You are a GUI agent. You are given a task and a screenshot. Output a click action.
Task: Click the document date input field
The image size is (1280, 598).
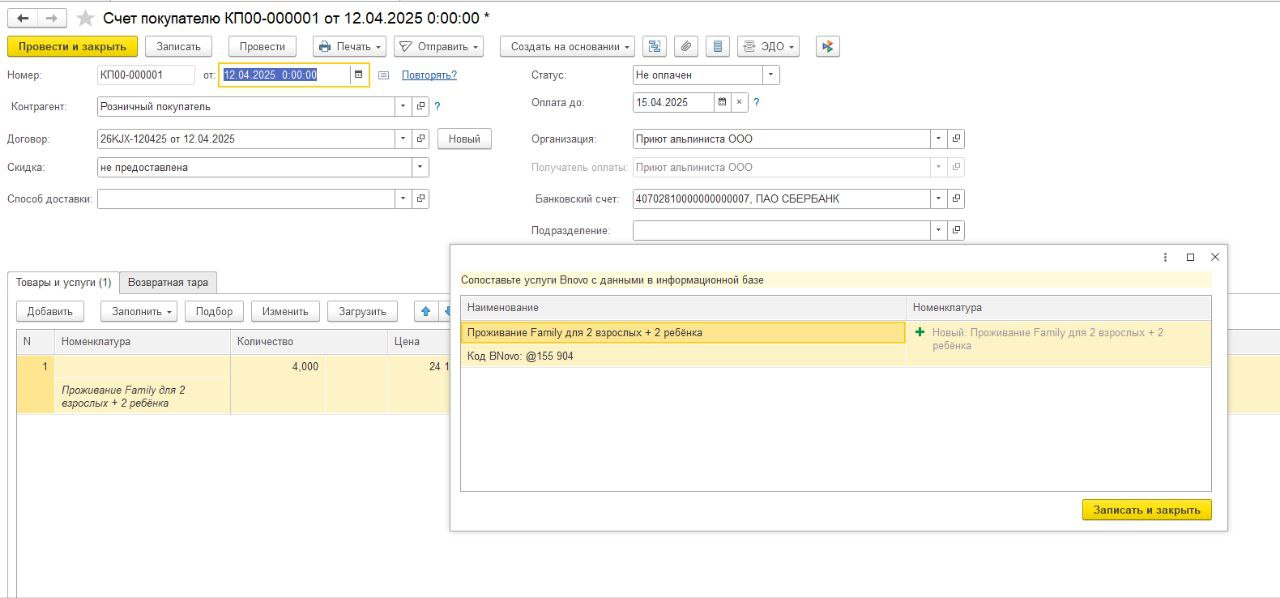(x=285, y=75)
